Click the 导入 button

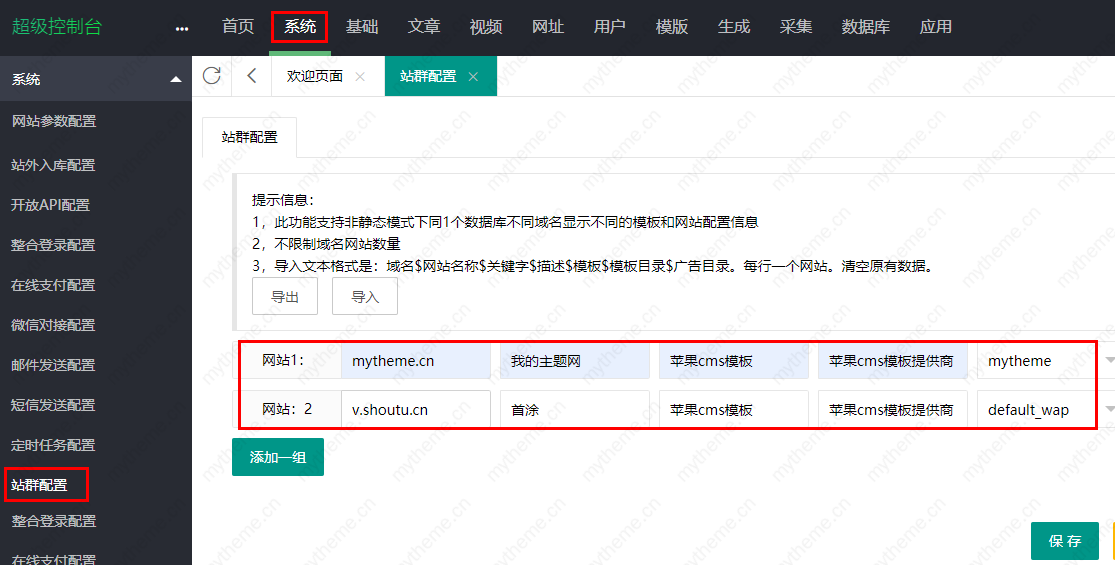365,297
